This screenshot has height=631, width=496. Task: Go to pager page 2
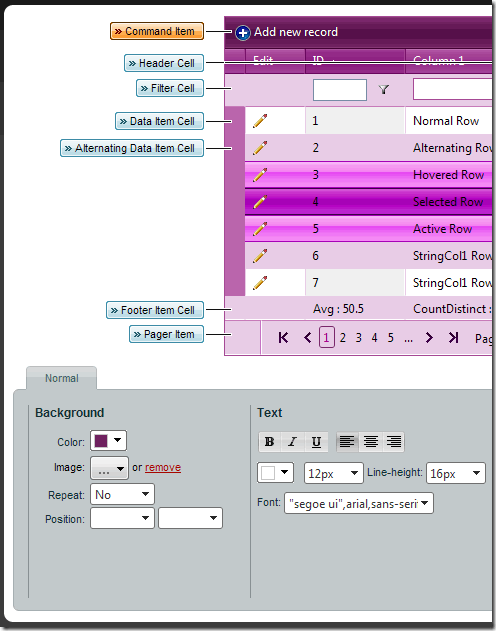coord(343,338)
